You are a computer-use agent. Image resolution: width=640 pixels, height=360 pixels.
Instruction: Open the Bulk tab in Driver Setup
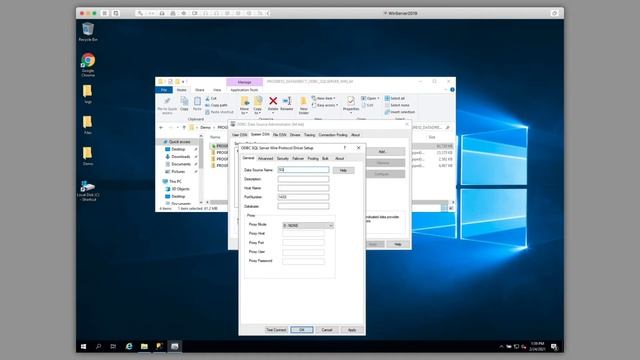(x=325, y=158)
